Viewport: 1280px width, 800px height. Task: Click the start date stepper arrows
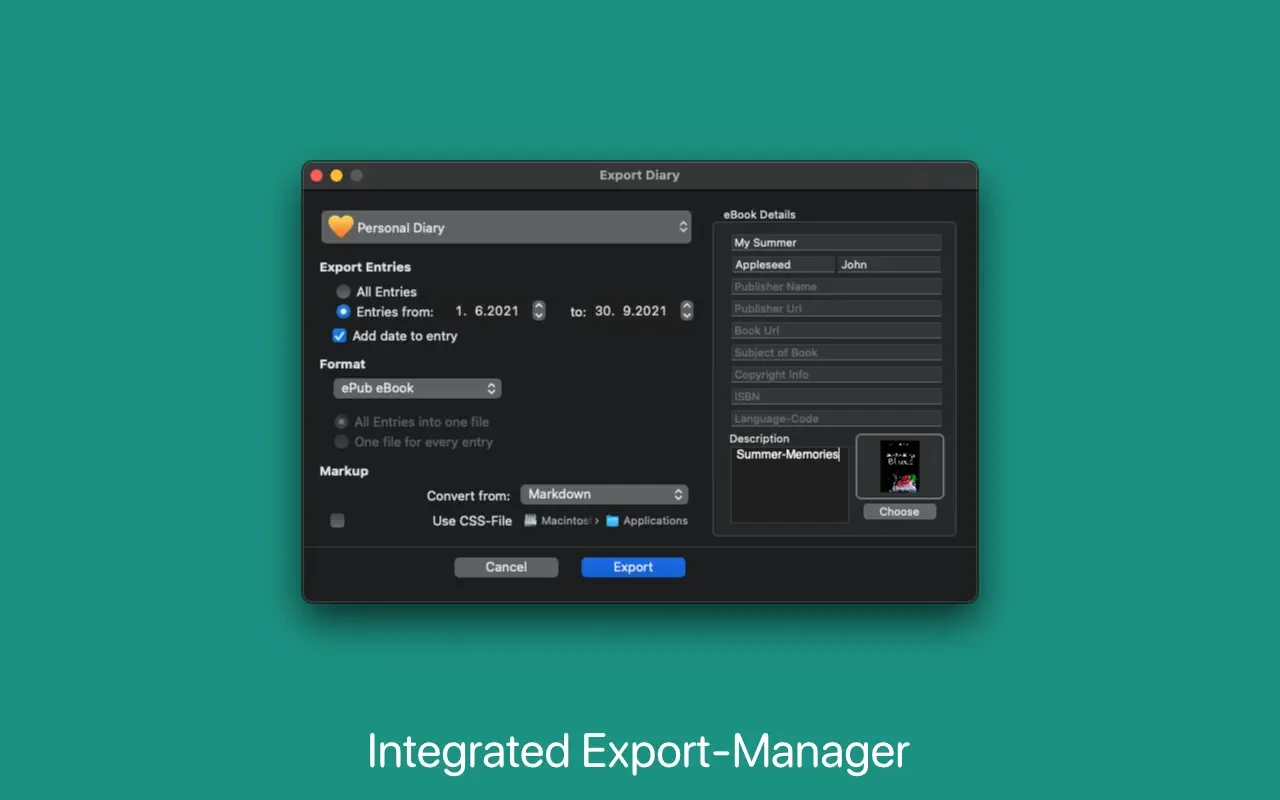(539, 311)
